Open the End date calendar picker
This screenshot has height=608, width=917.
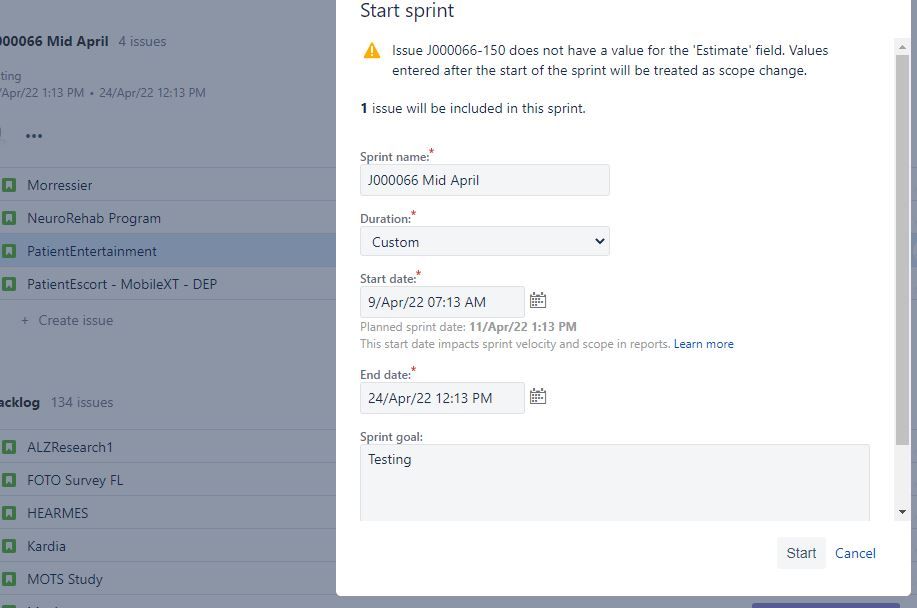[537, 396]
